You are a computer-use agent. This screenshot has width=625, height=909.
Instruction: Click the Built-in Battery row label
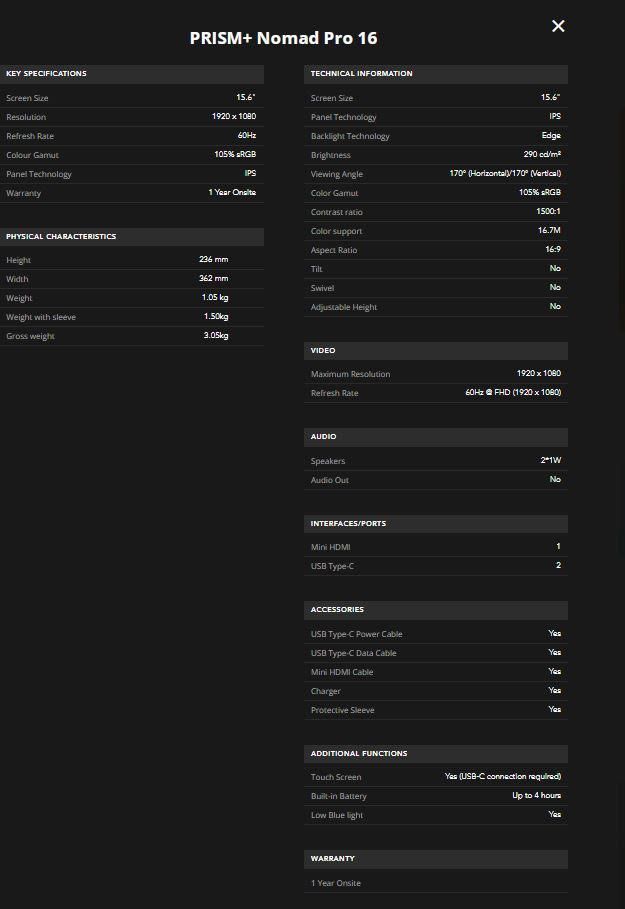point(338,796)
